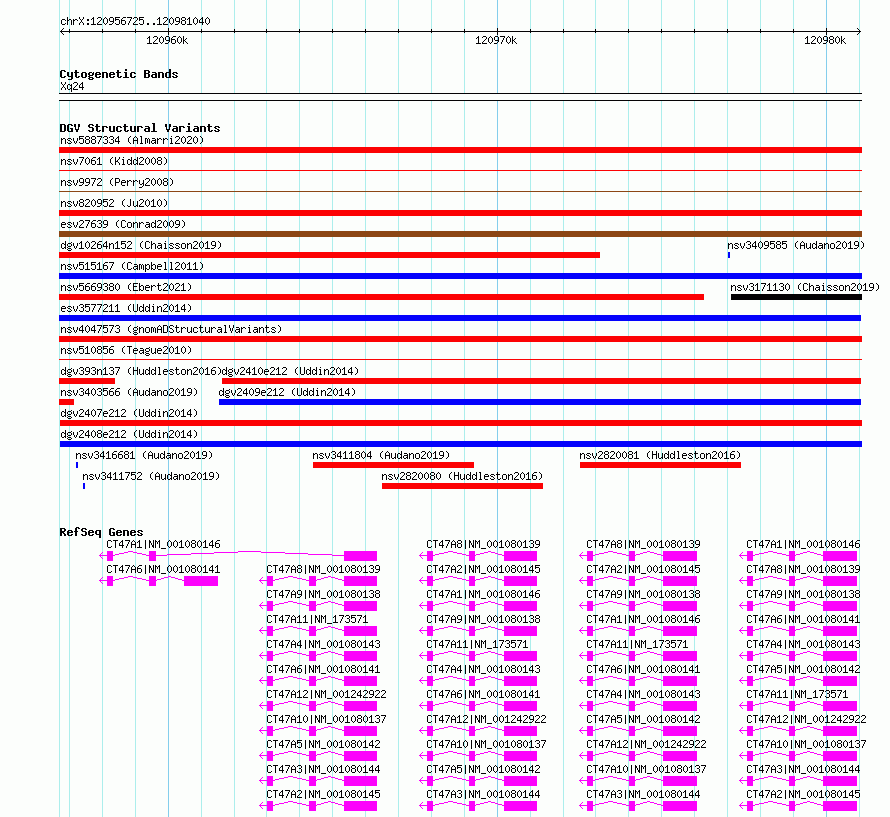Image resolution: width=890 pixels, height=817 pixels.
Task: Select the red dgv2410e212 variant bar
Action: [541, 381]
